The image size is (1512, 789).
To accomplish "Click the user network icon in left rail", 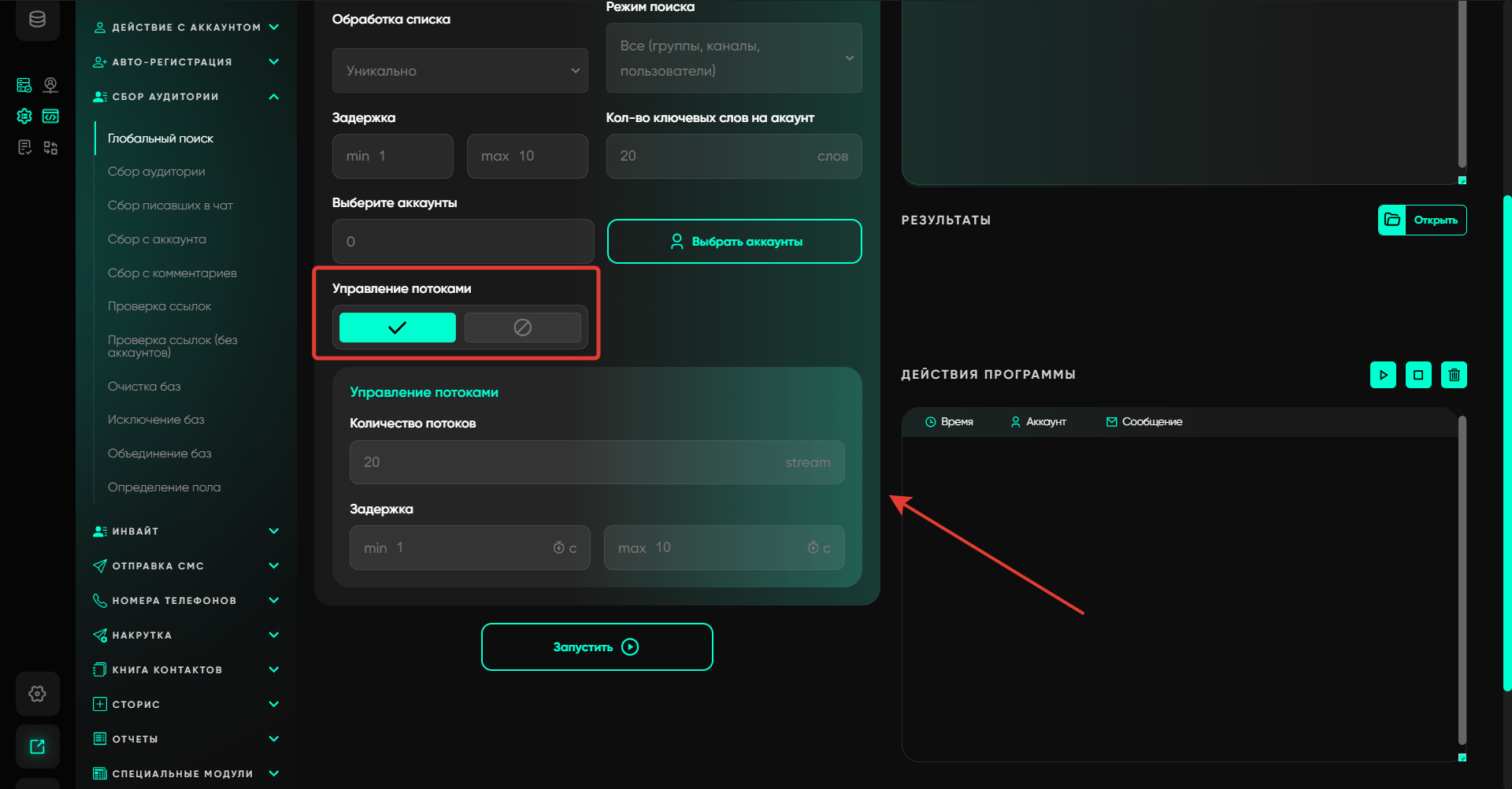I will (50, 85).
